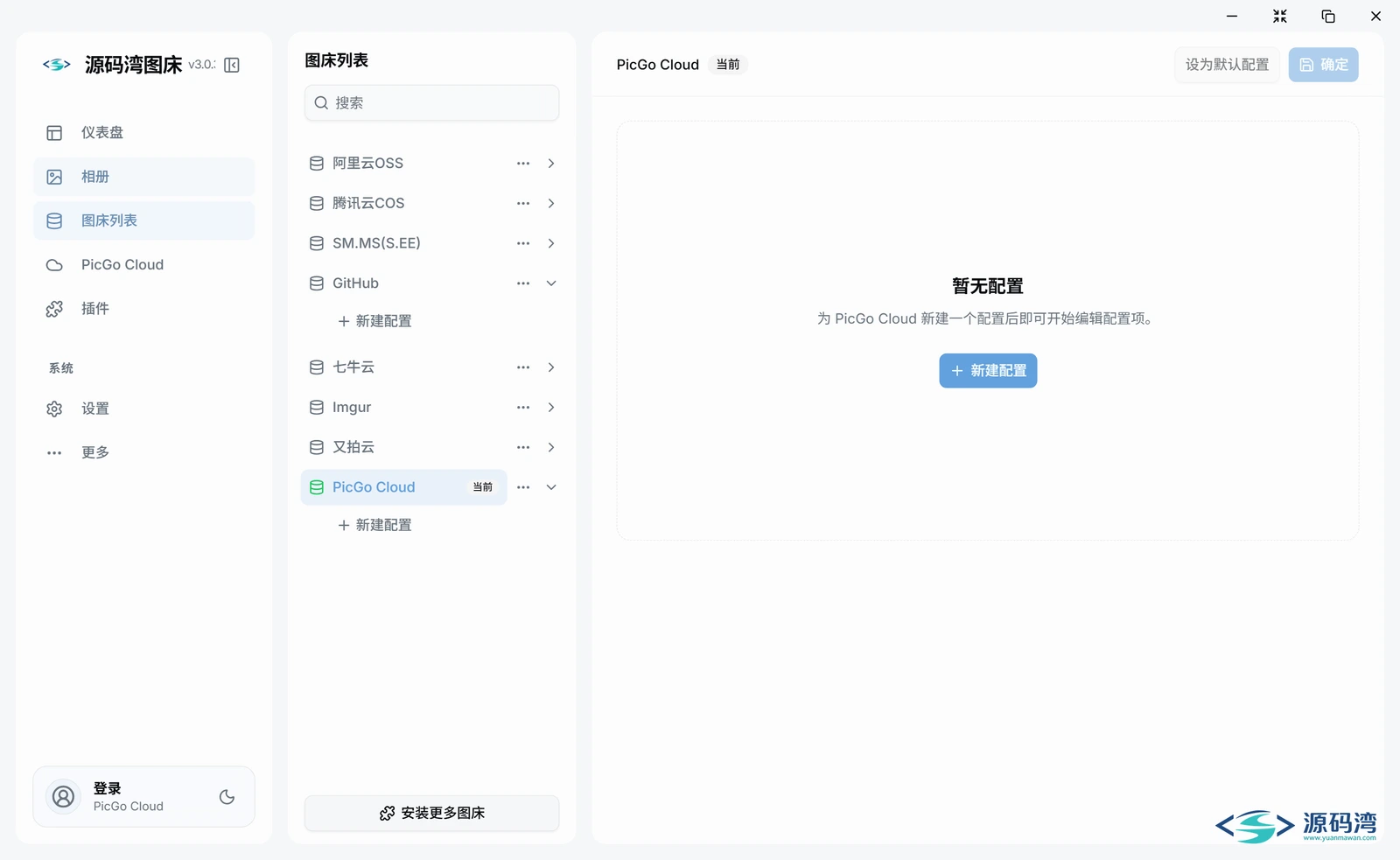Screen dimensions: 1400x860
Task: Expand the 又拍云 row
Action: coord(551,447)
